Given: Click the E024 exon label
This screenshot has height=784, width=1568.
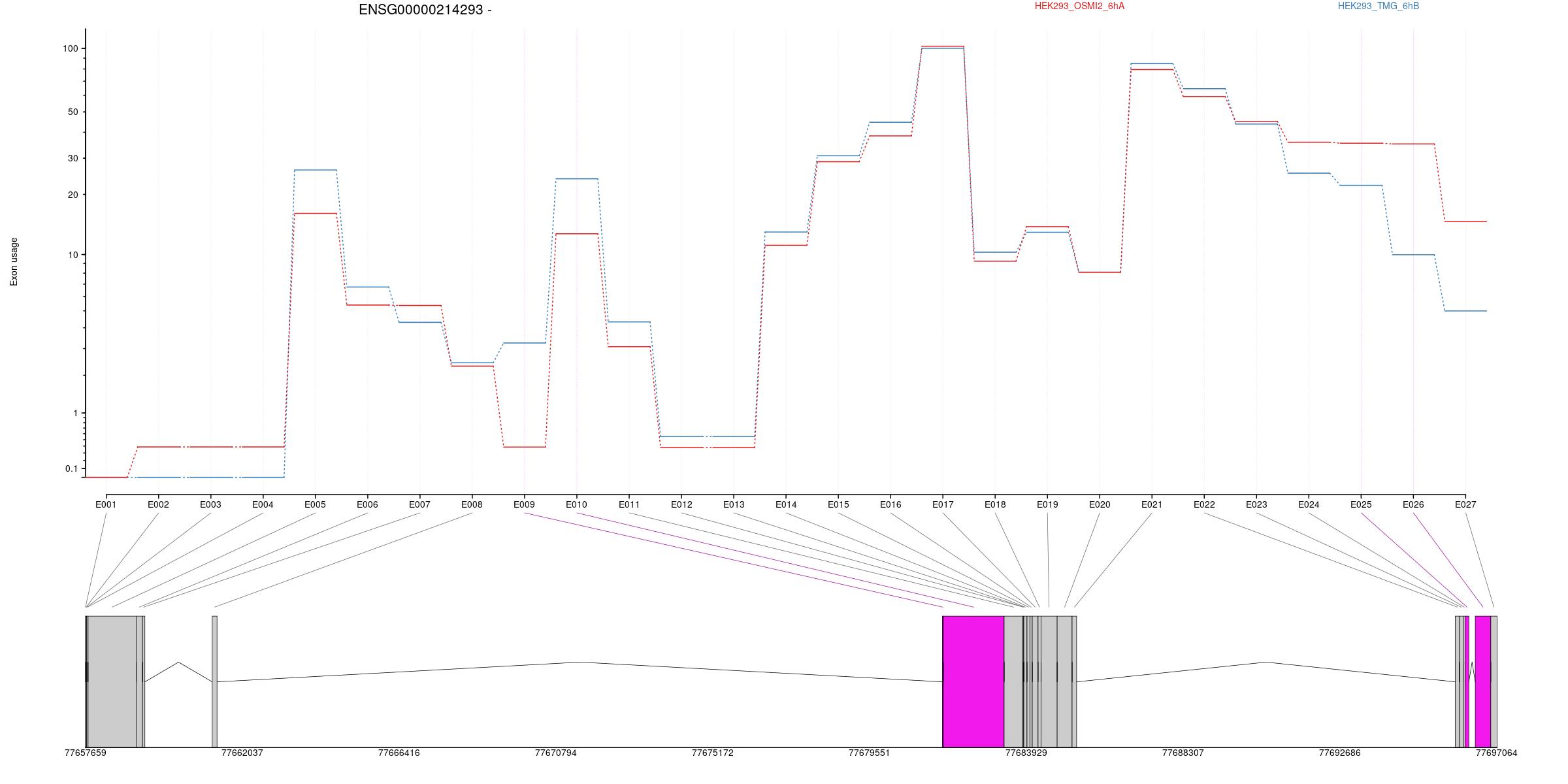Looking at the screenshot, I should tap(1309, 504).
